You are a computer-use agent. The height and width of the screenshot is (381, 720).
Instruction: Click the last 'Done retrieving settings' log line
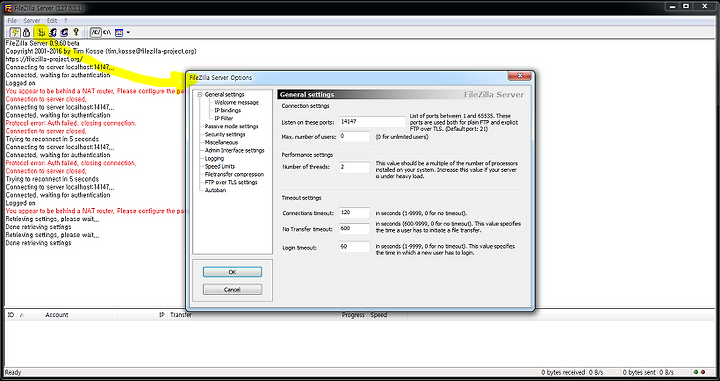click(x=38, y=243)
